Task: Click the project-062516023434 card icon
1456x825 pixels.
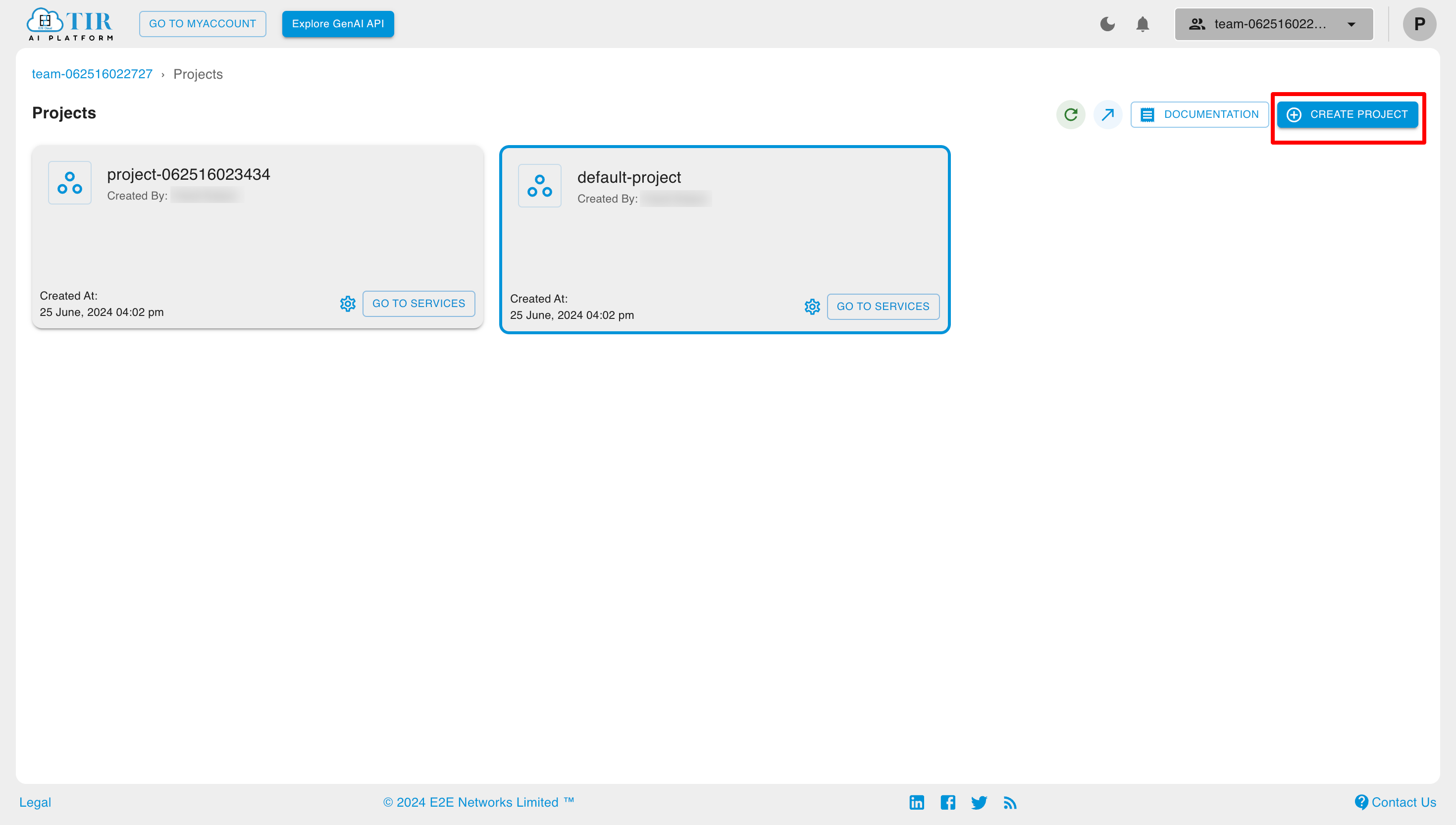Action: pyautogui.click(x=70, y=182)
